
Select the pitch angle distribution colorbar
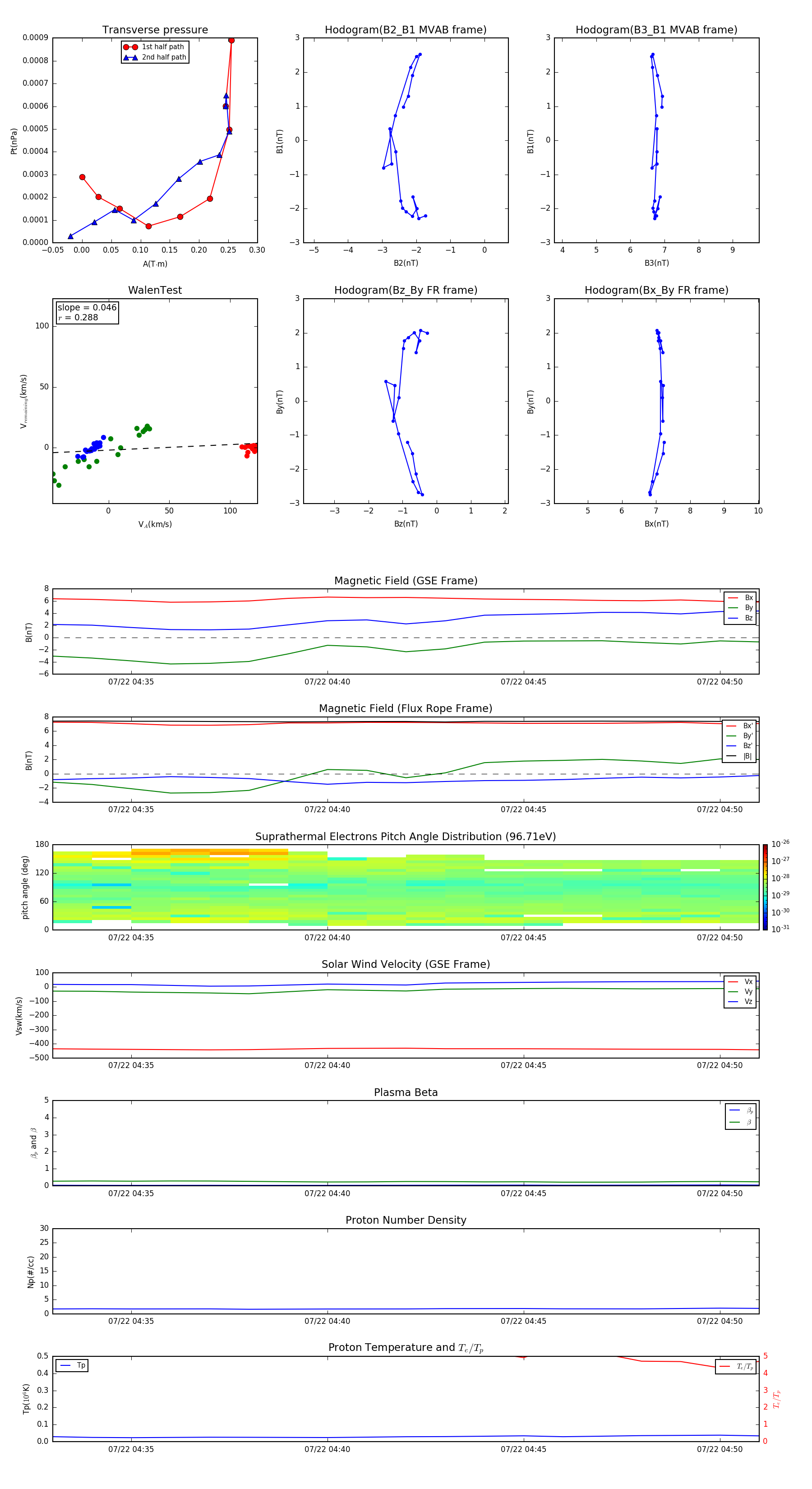coord(765,887)
